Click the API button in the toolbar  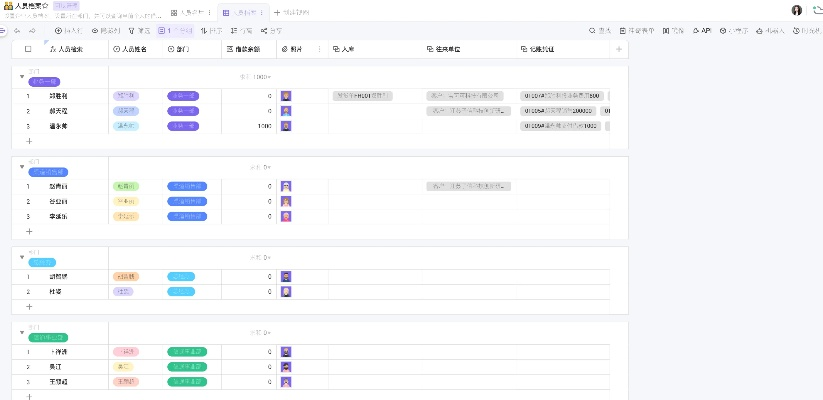click(x=702, y=31)
